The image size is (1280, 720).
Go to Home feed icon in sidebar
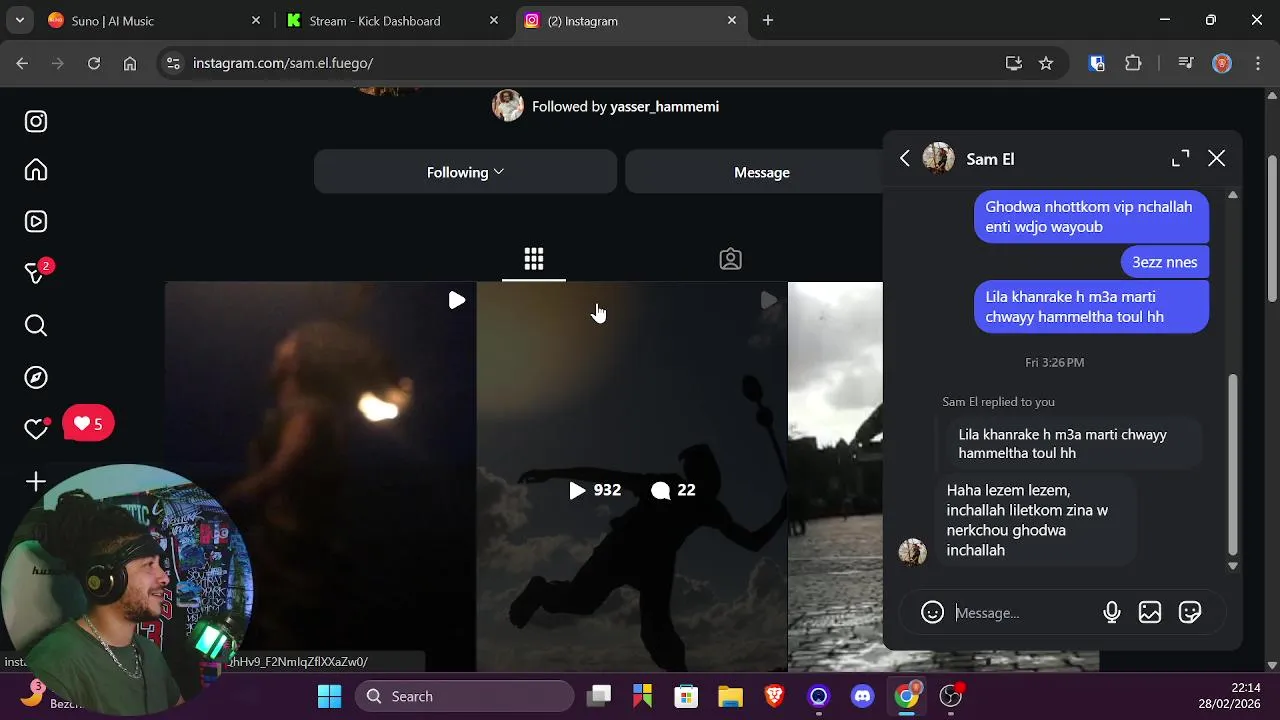pos(36,170)
